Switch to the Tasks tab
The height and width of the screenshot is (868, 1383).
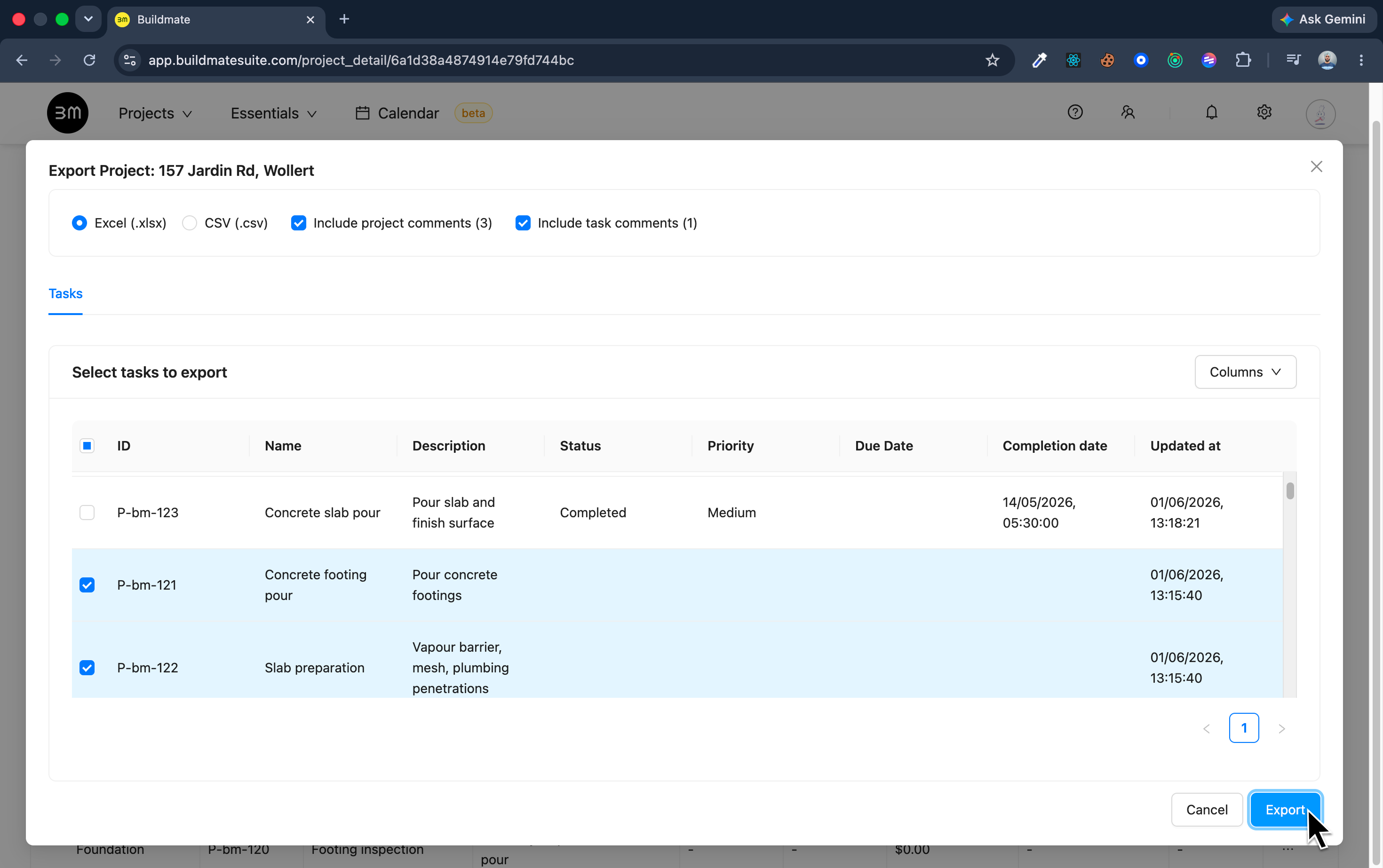(65, 293)
